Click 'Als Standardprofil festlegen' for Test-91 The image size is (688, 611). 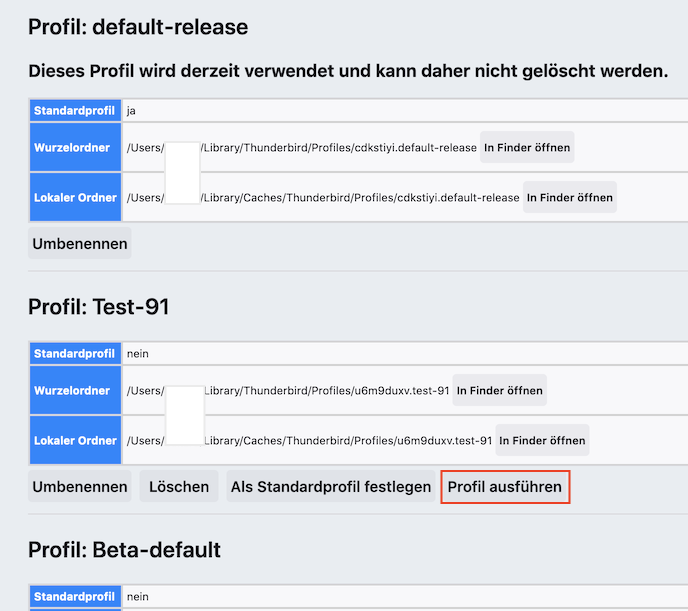[x=330, y=487]
